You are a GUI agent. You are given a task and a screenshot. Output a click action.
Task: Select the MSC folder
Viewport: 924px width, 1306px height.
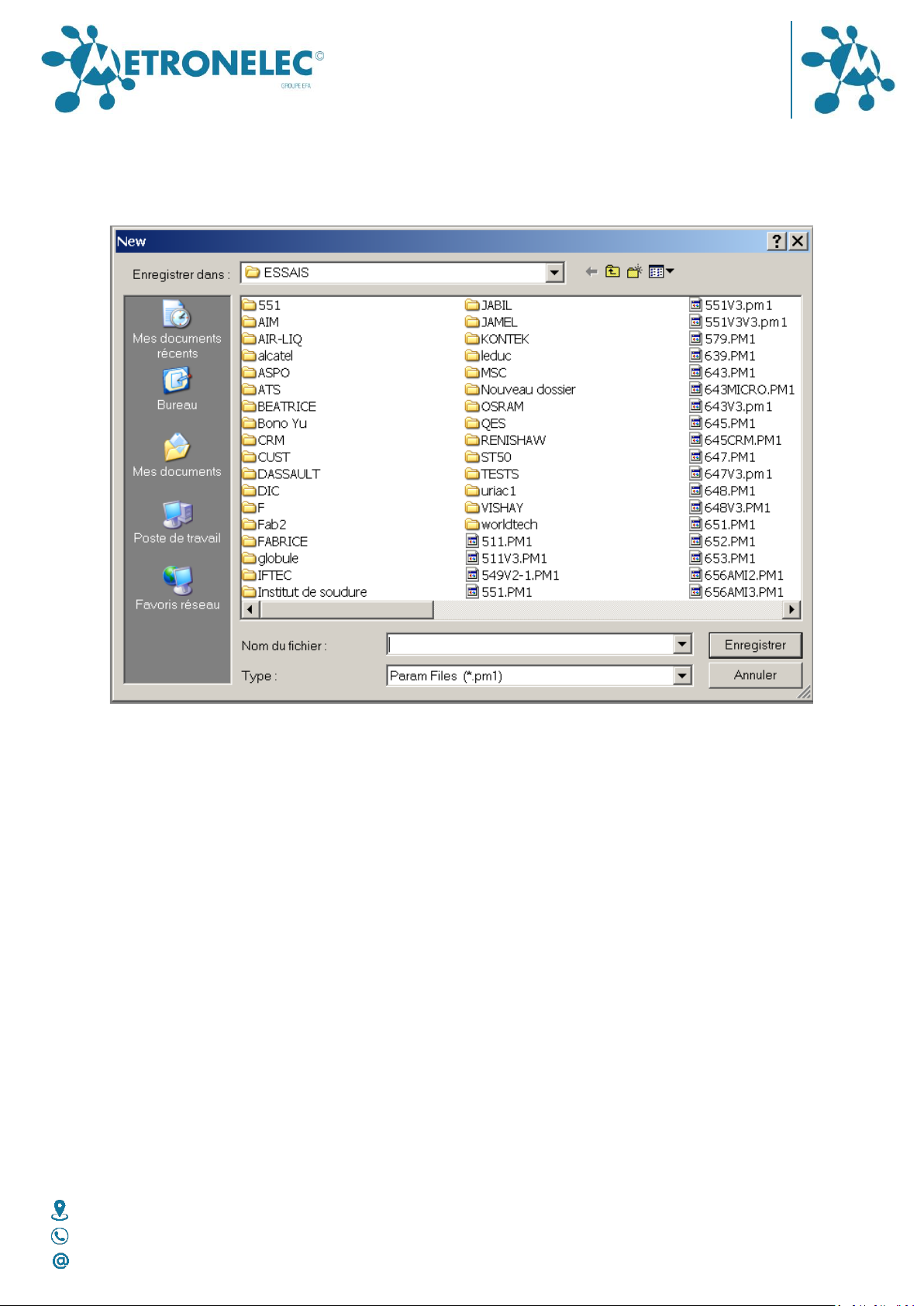point(486,373)
